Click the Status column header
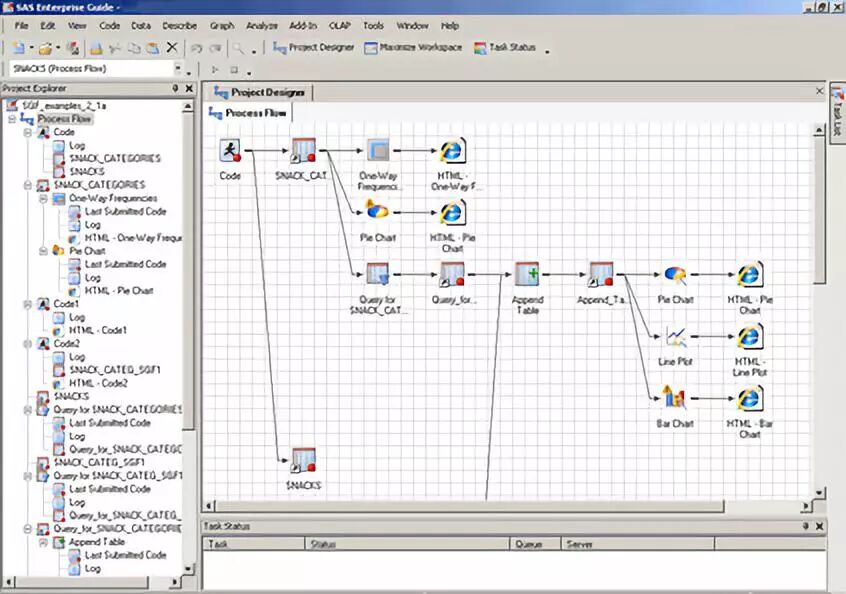Screen dimensions: 846x594 point(407,544)
